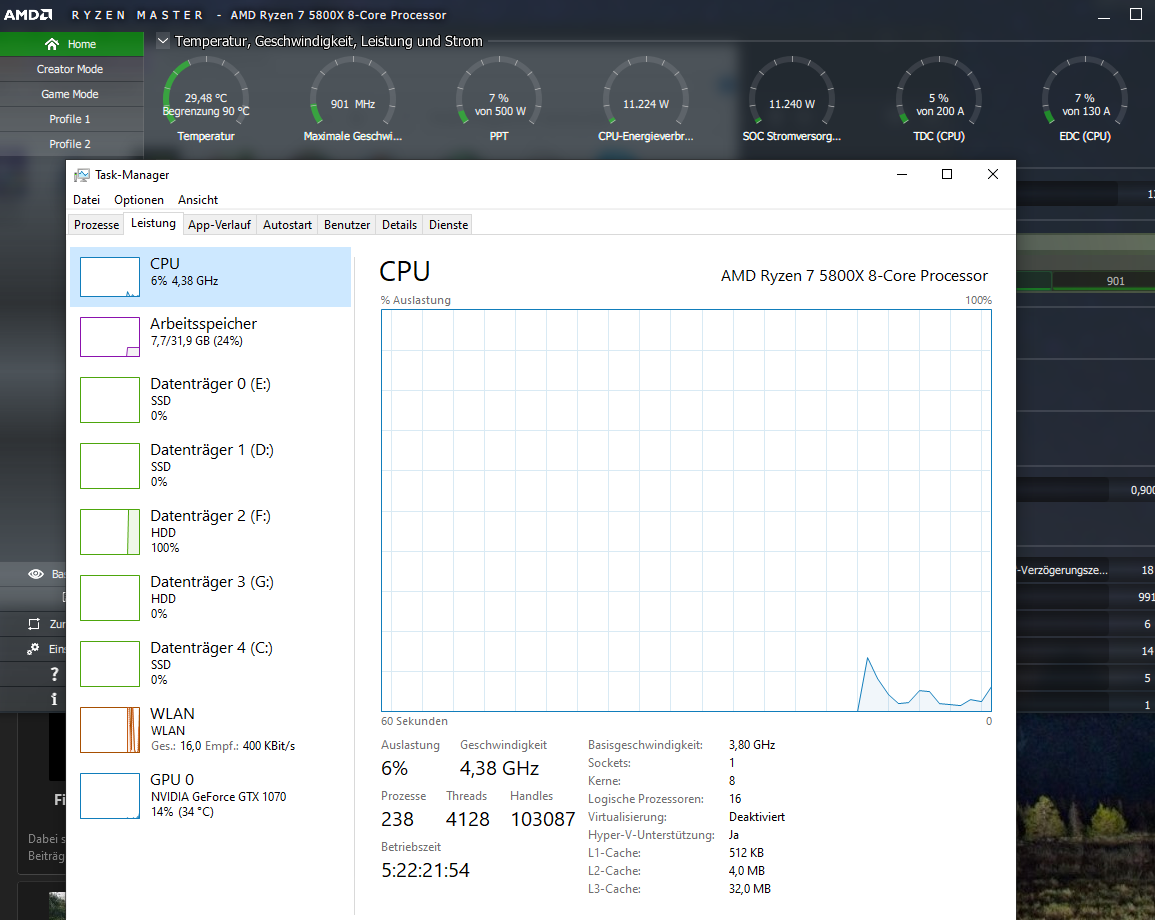This screenshot has width=1155, height=920.
Task: Select Datenträger 2 (F:) entry
Action: pos(210,532)
